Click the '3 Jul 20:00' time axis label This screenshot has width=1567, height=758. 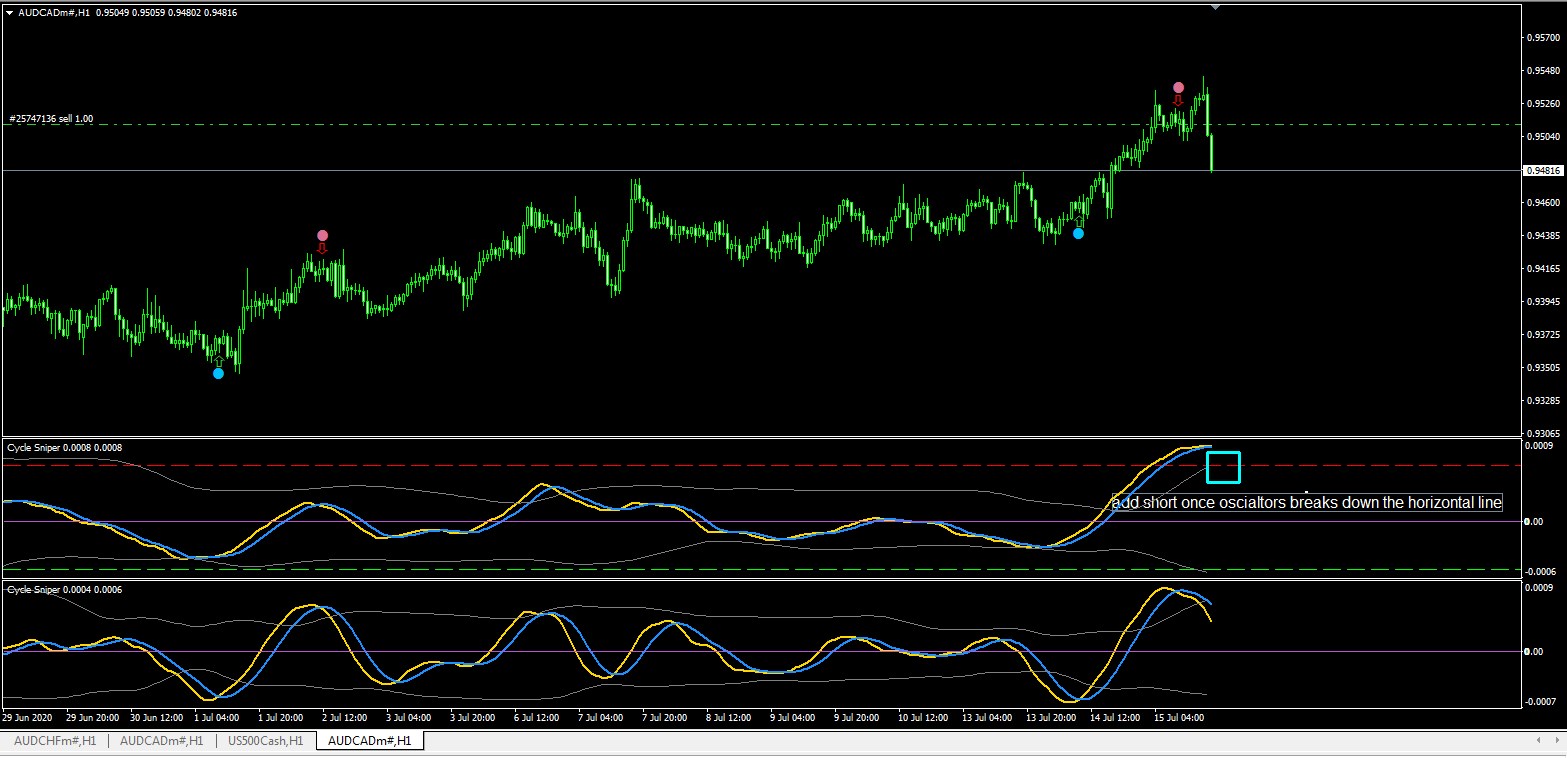click(473, 718)
